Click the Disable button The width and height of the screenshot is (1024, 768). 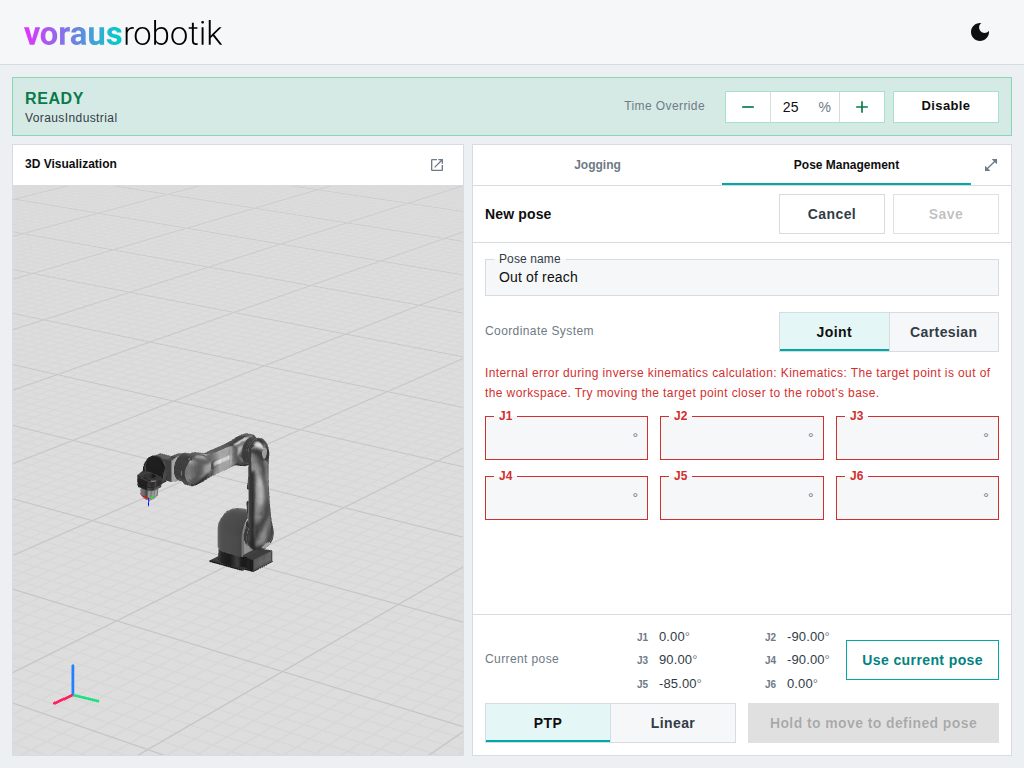point(945,106)
